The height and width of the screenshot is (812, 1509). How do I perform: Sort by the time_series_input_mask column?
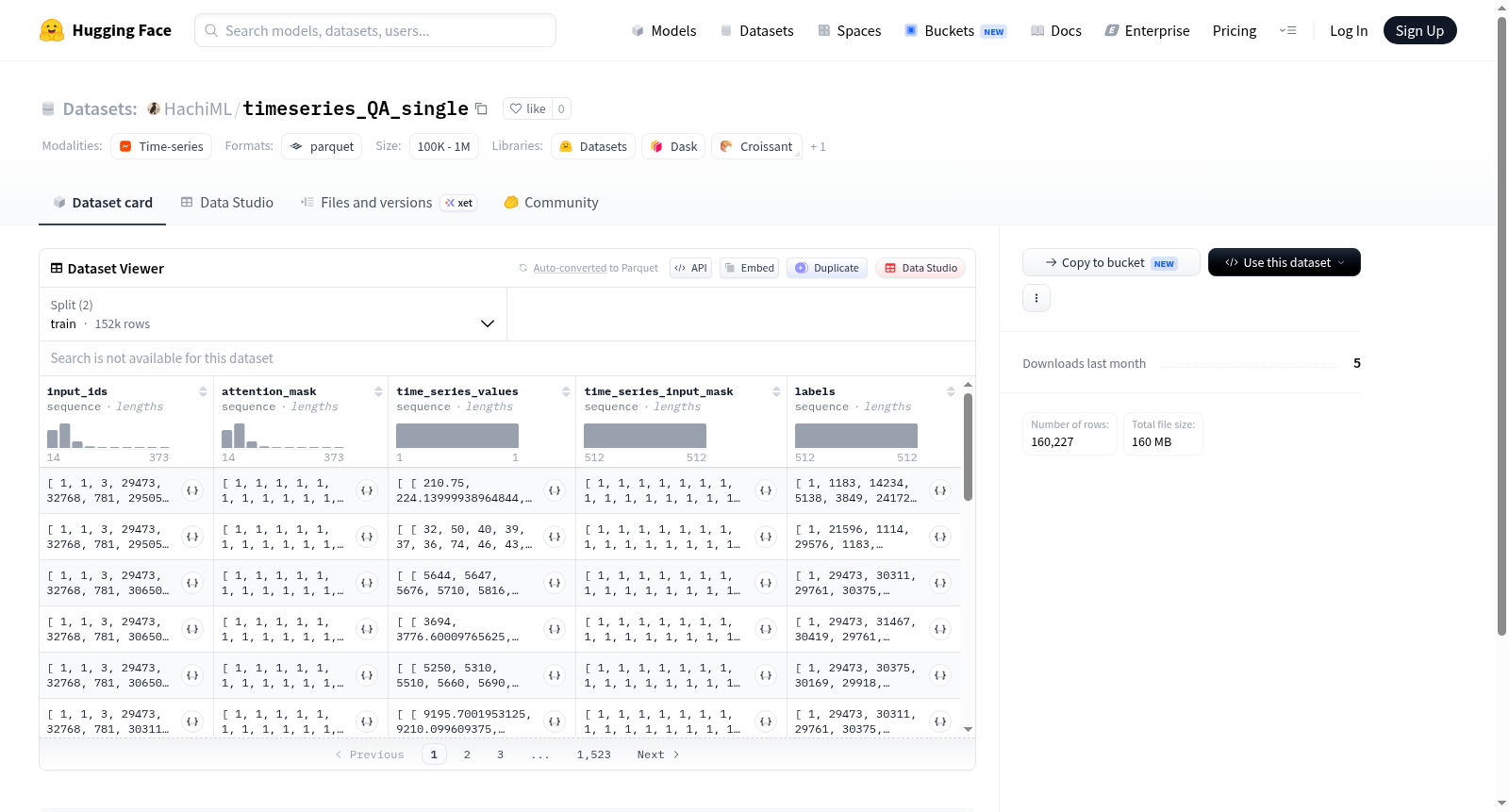[x=776, y=391]
